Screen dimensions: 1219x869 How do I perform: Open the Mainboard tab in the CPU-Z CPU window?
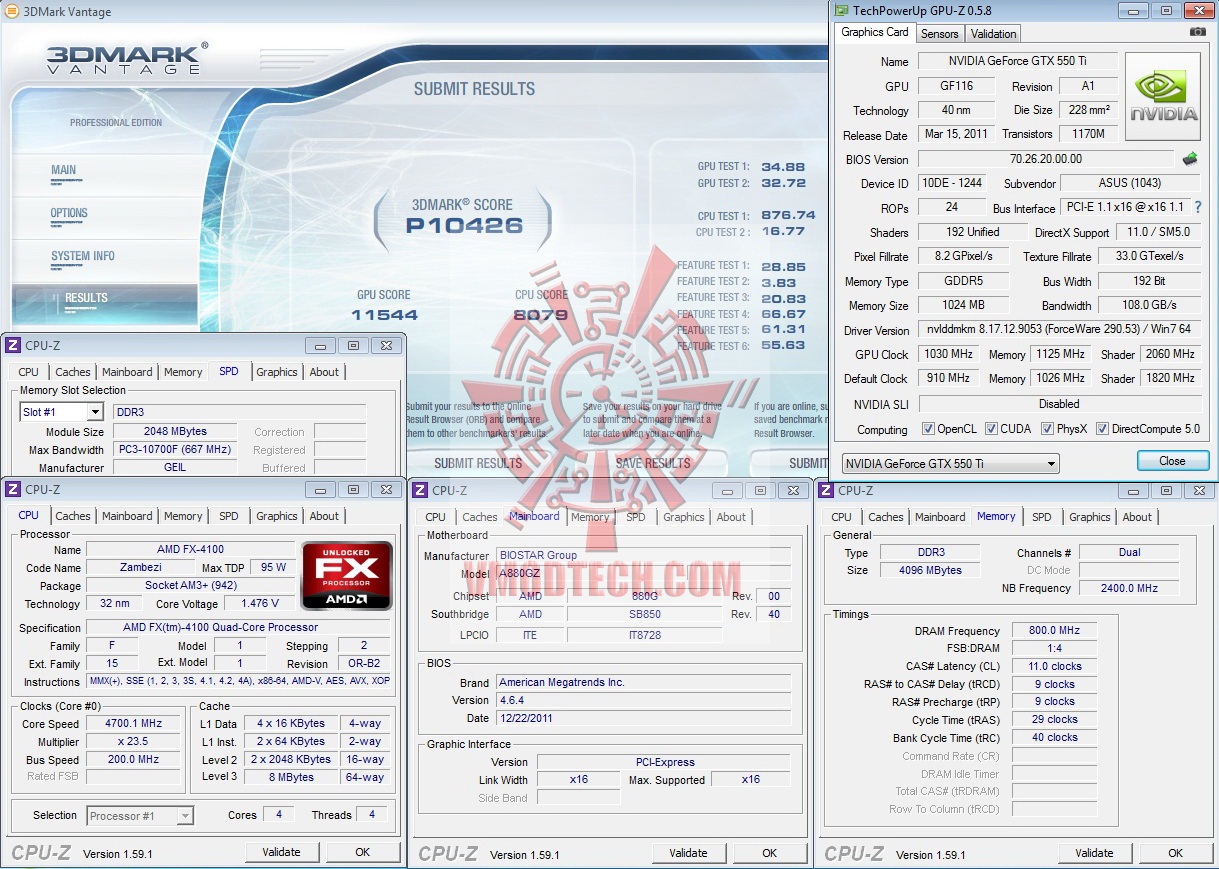128,516
